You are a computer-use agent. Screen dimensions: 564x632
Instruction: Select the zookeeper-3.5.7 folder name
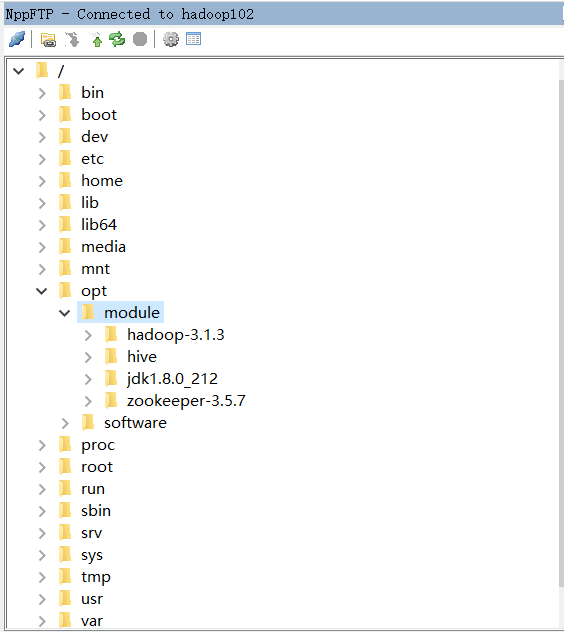[x=186, y=401]
